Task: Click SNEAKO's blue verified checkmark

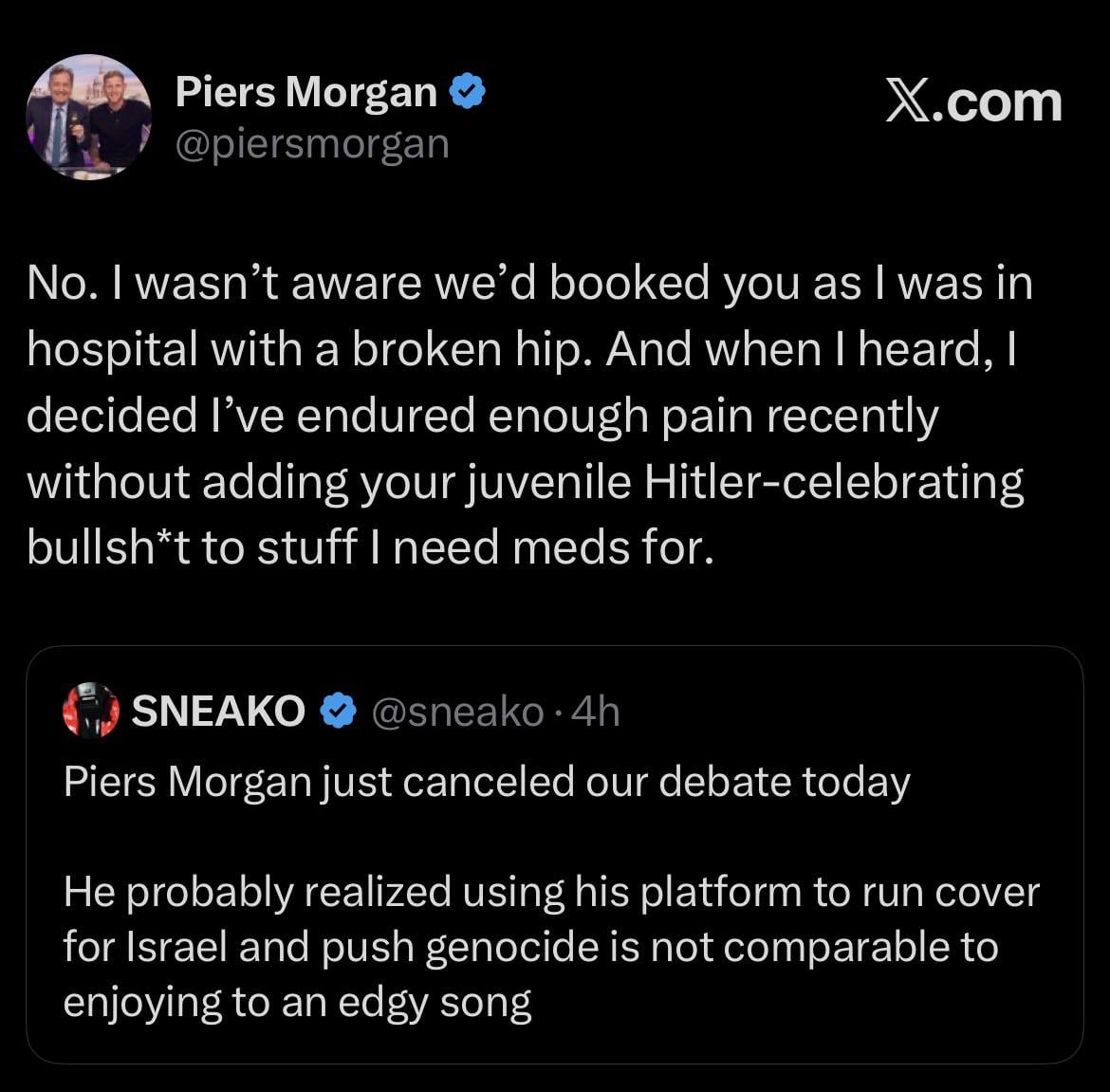Action: 338,711
